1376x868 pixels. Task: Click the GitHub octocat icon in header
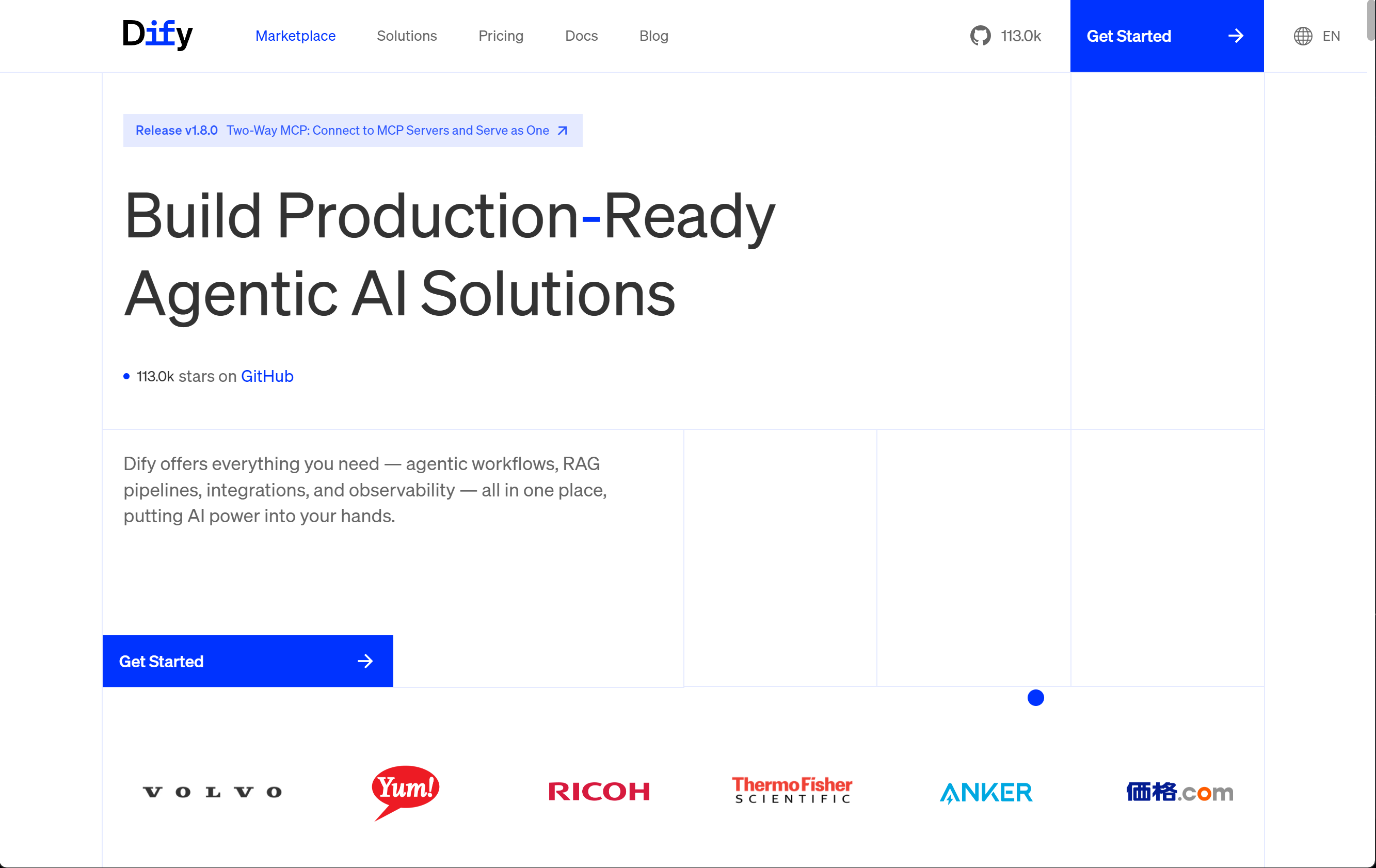click(x=980, y=36)
